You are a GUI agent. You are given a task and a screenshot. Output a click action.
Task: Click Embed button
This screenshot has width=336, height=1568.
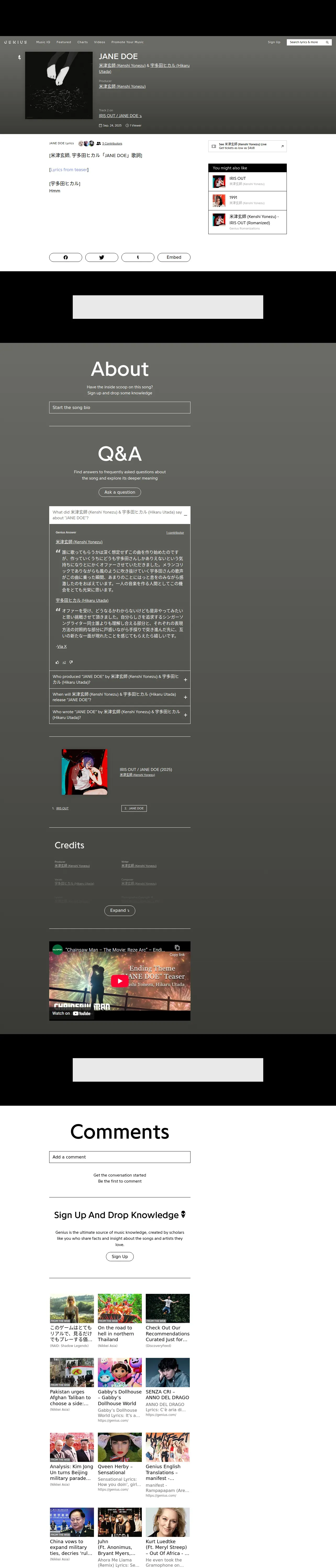click(x=174, y=257)
